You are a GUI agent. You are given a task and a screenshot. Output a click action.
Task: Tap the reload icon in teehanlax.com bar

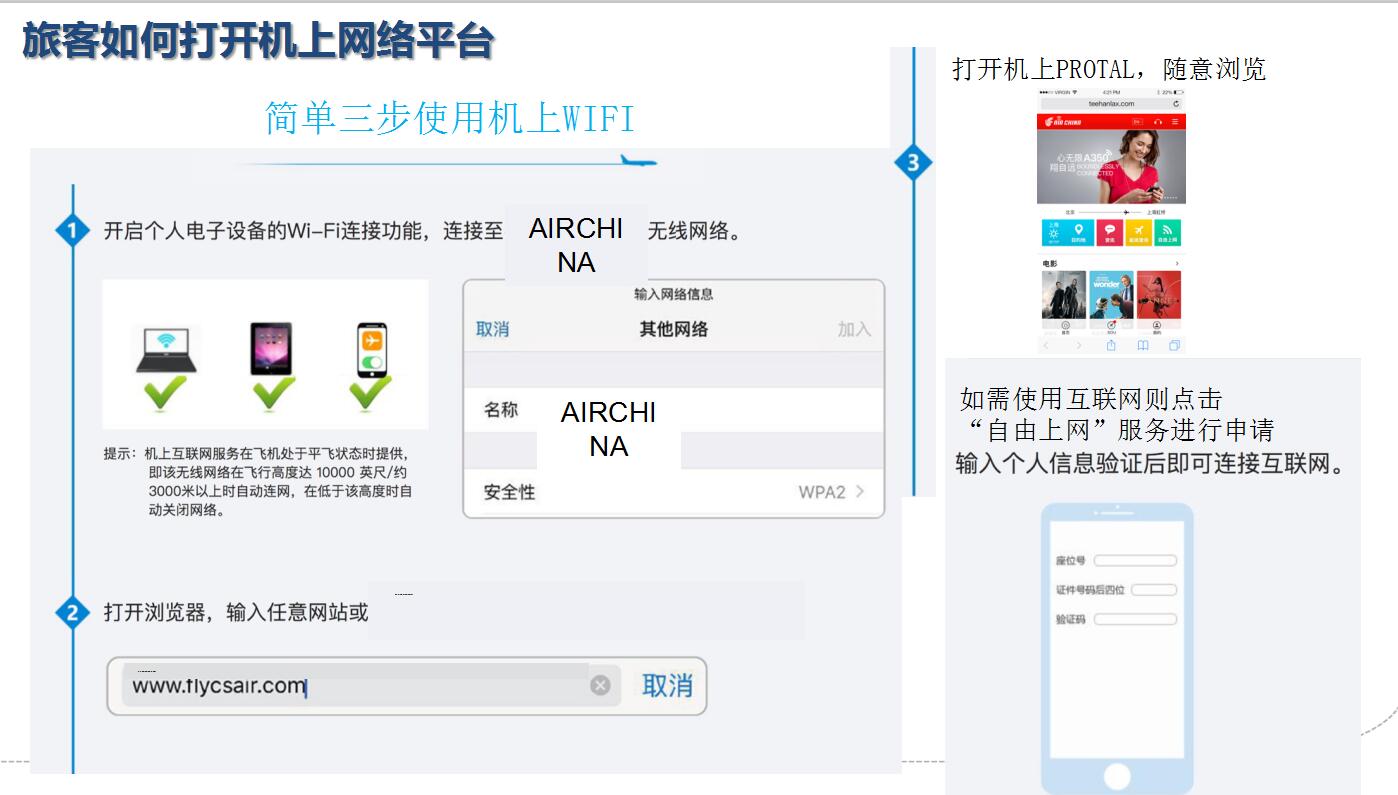pos(1176,104)
